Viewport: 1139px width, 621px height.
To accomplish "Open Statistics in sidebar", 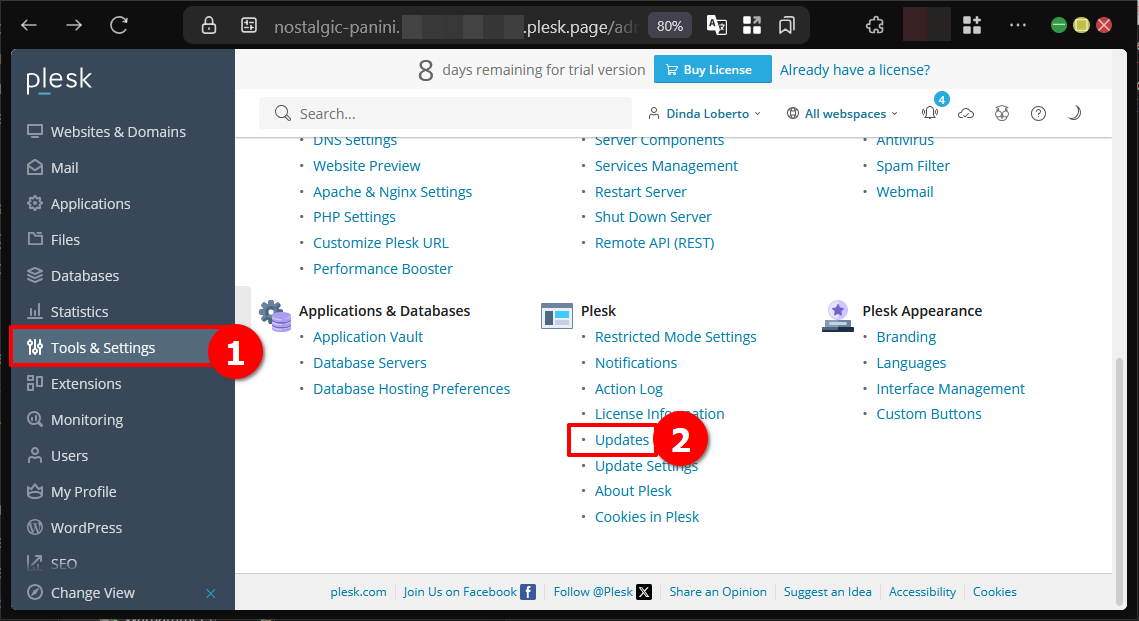I will coord(68,312).
